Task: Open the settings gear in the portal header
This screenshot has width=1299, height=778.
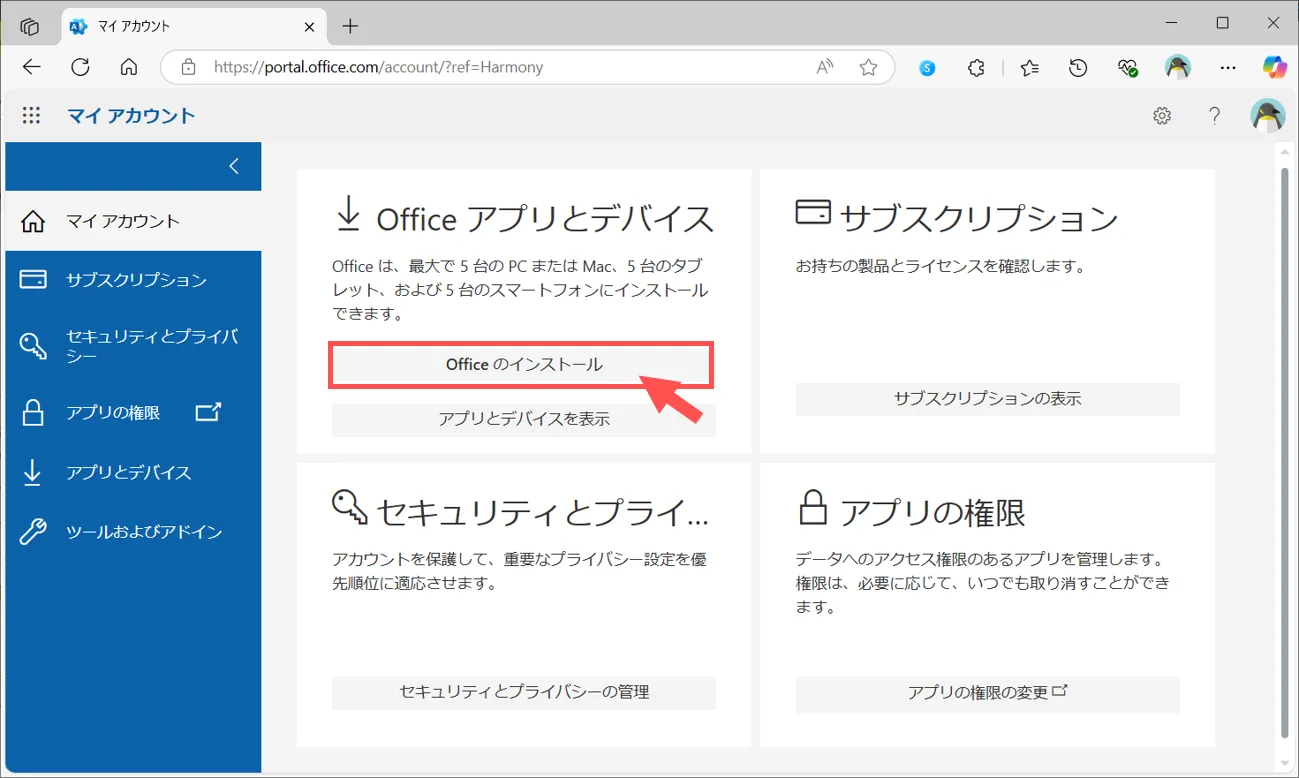Action: click(1162, 115)
